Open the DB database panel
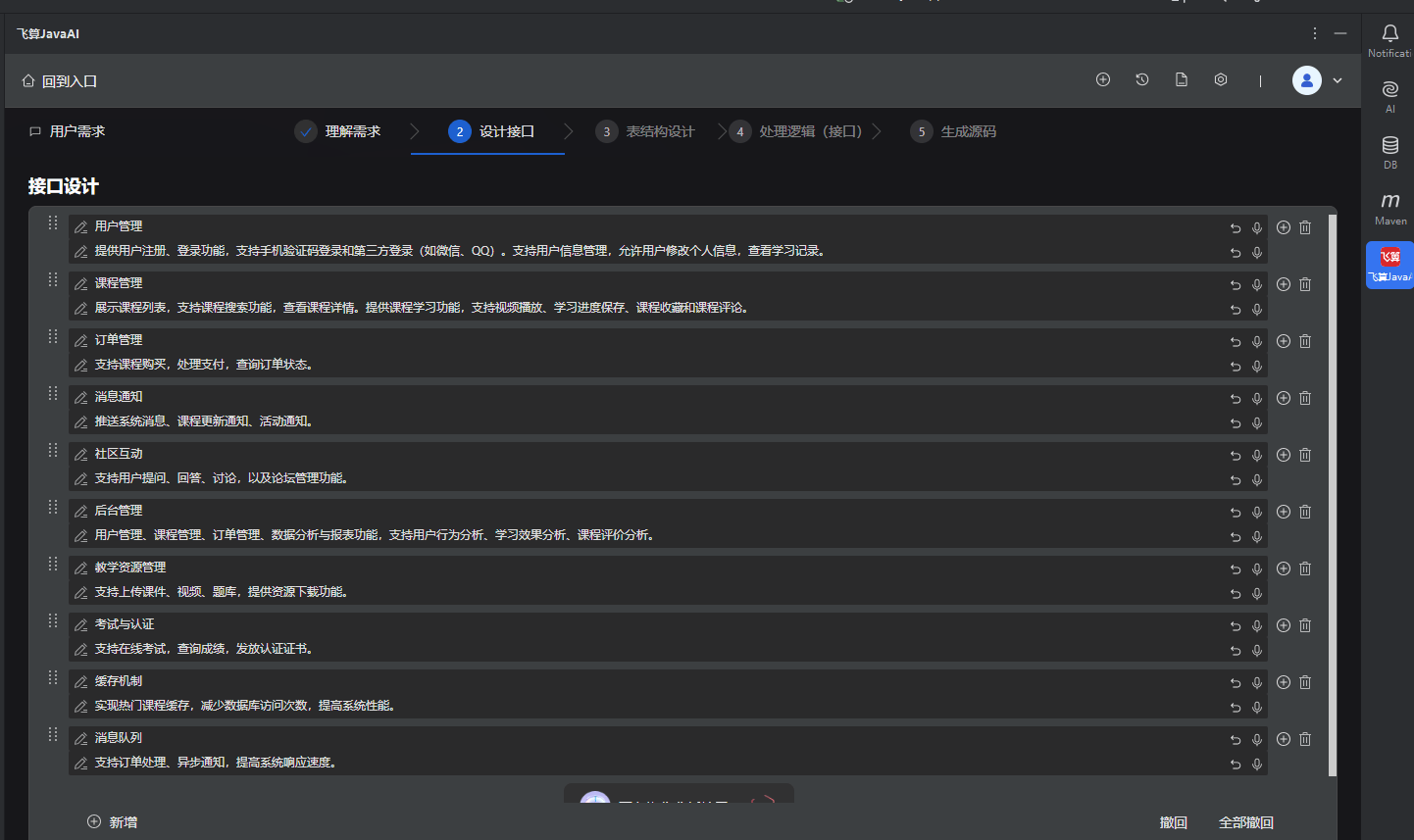This screenshot has width=1414, height=840. point(1390,152)
